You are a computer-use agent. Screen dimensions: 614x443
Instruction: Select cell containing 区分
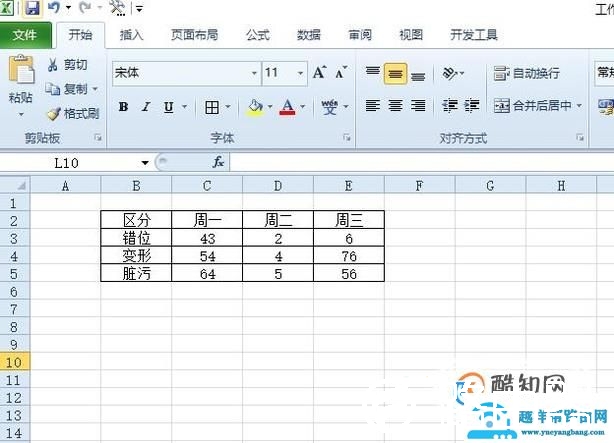136,220
